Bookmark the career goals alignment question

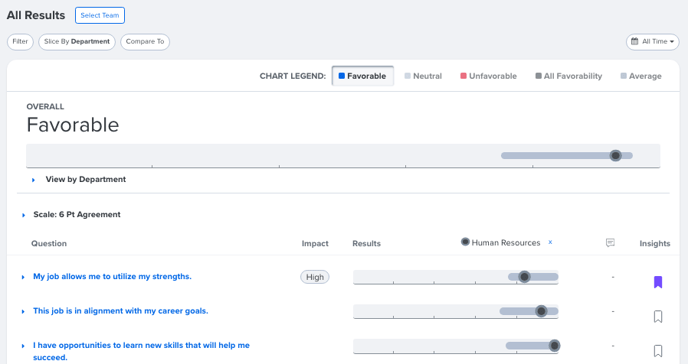[658, 316]
